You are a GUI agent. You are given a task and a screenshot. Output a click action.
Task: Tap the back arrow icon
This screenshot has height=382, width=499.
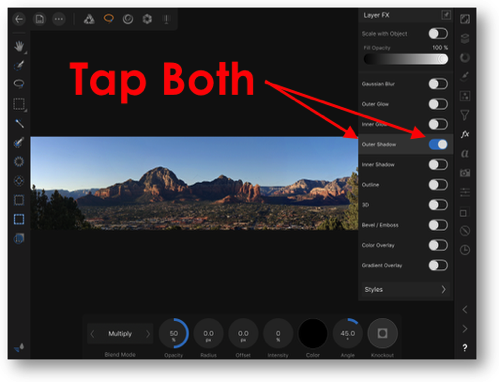point(19,19)
